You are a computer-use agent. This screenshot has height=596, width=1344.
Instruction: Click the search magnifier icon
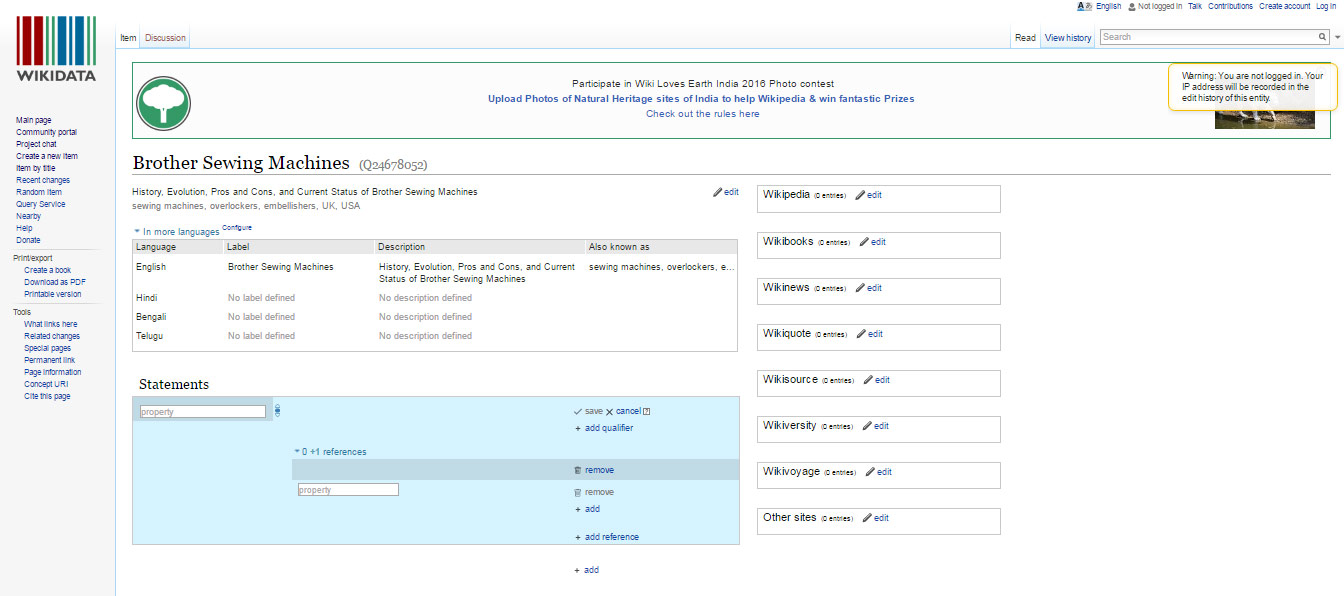pos(1322,37)
